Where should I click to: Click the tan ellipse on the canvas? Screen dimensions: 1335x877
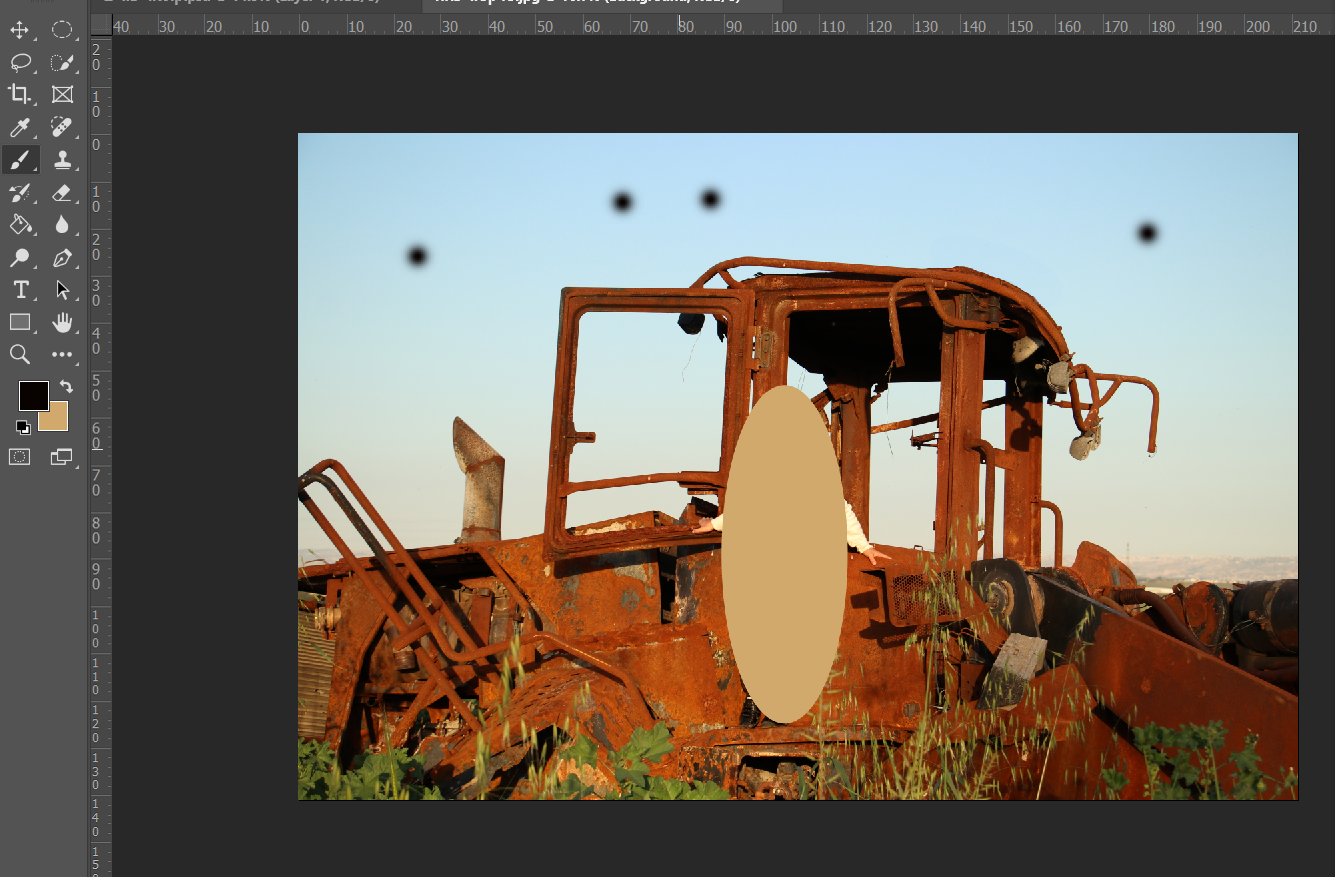tap(785, 554)
